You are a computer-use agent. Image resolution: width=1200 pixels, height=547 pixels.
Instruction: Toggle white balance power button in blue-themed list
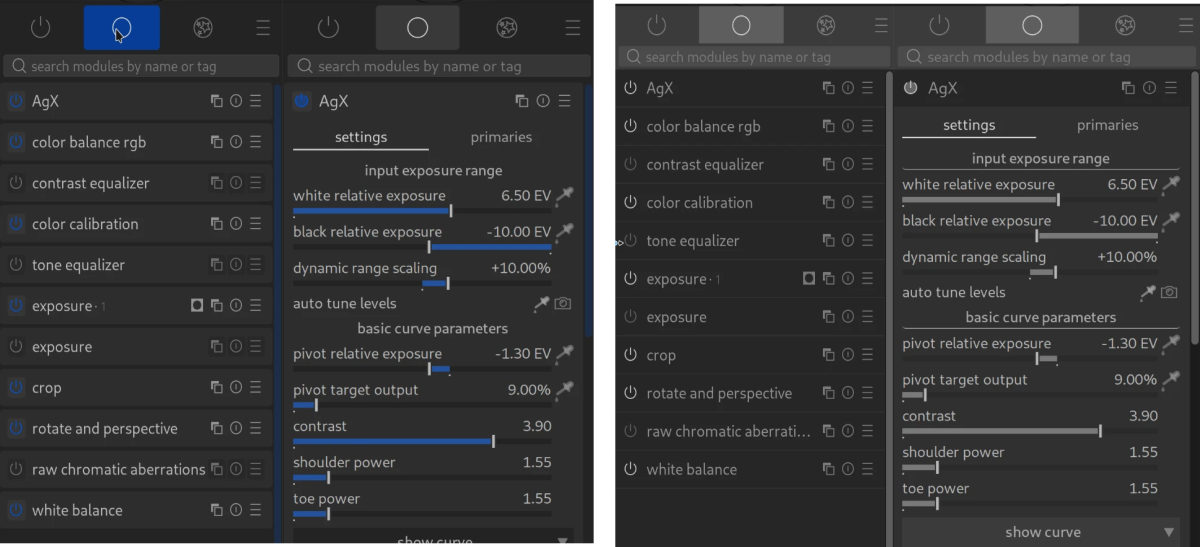[15, 511]
